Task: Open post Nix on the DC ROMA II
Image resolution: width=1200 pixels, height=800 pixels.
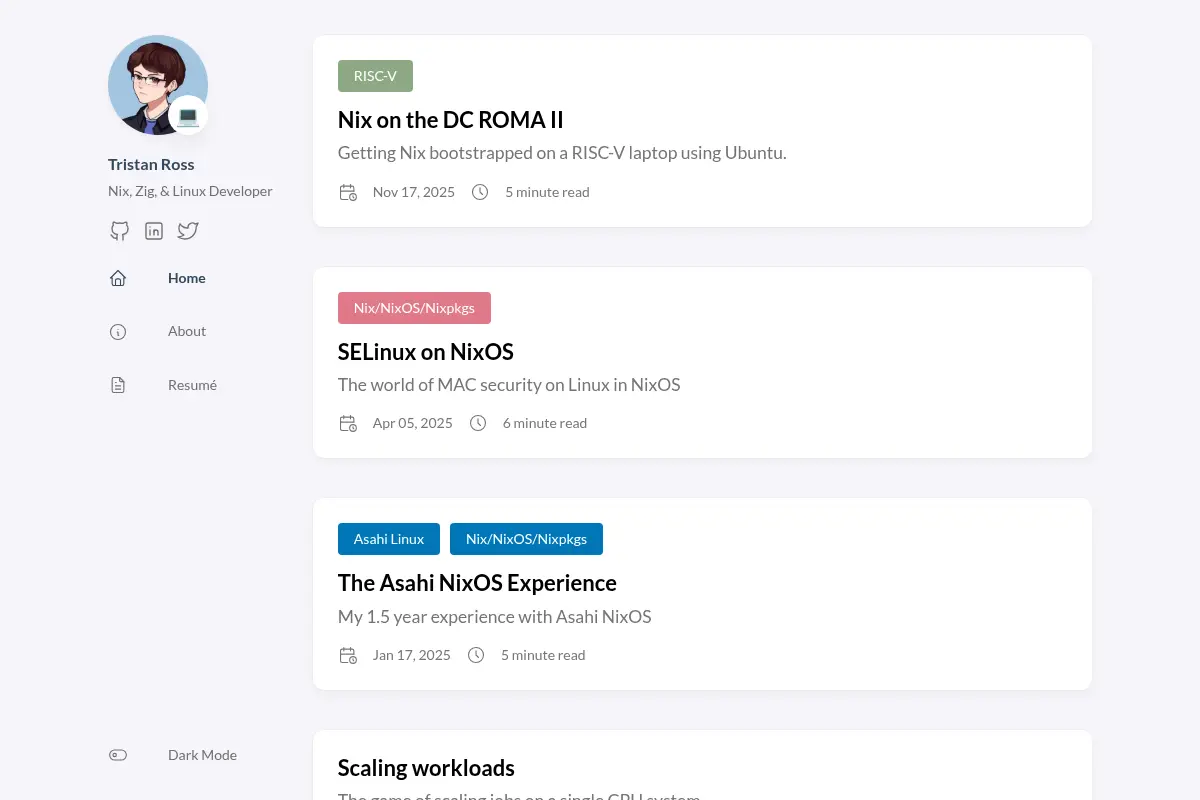Action: pyautogui.click(x=451, y=120)
